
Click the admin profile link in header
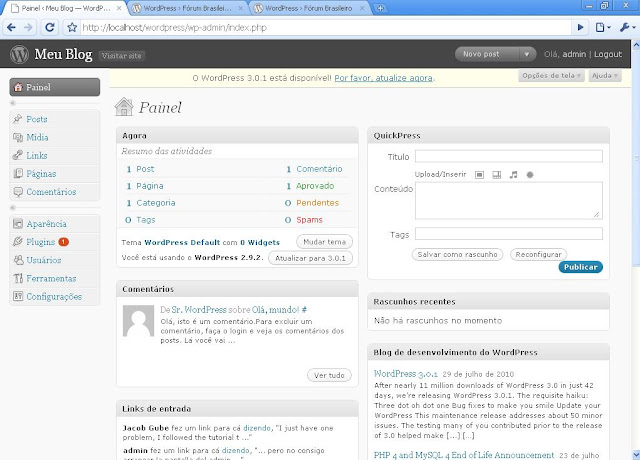point(574,54)
